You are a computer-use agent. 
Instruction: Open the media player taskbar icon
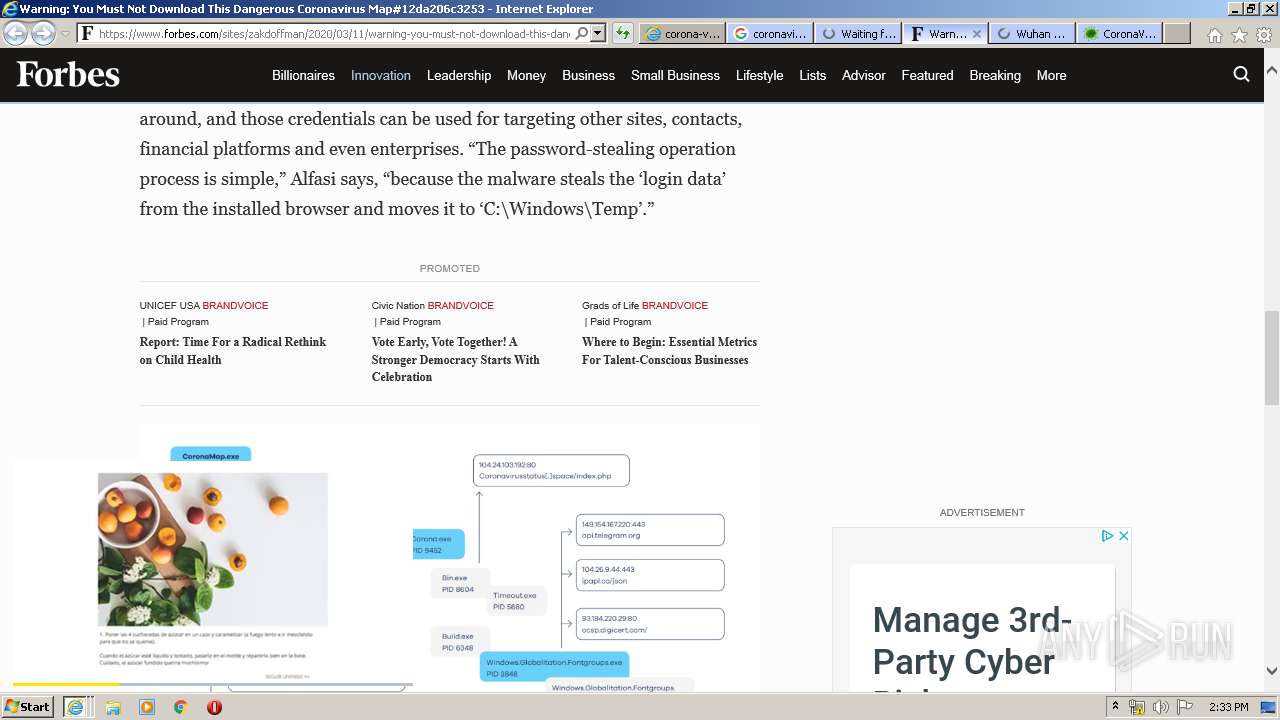pyautogui.click(x=147, y=707)
